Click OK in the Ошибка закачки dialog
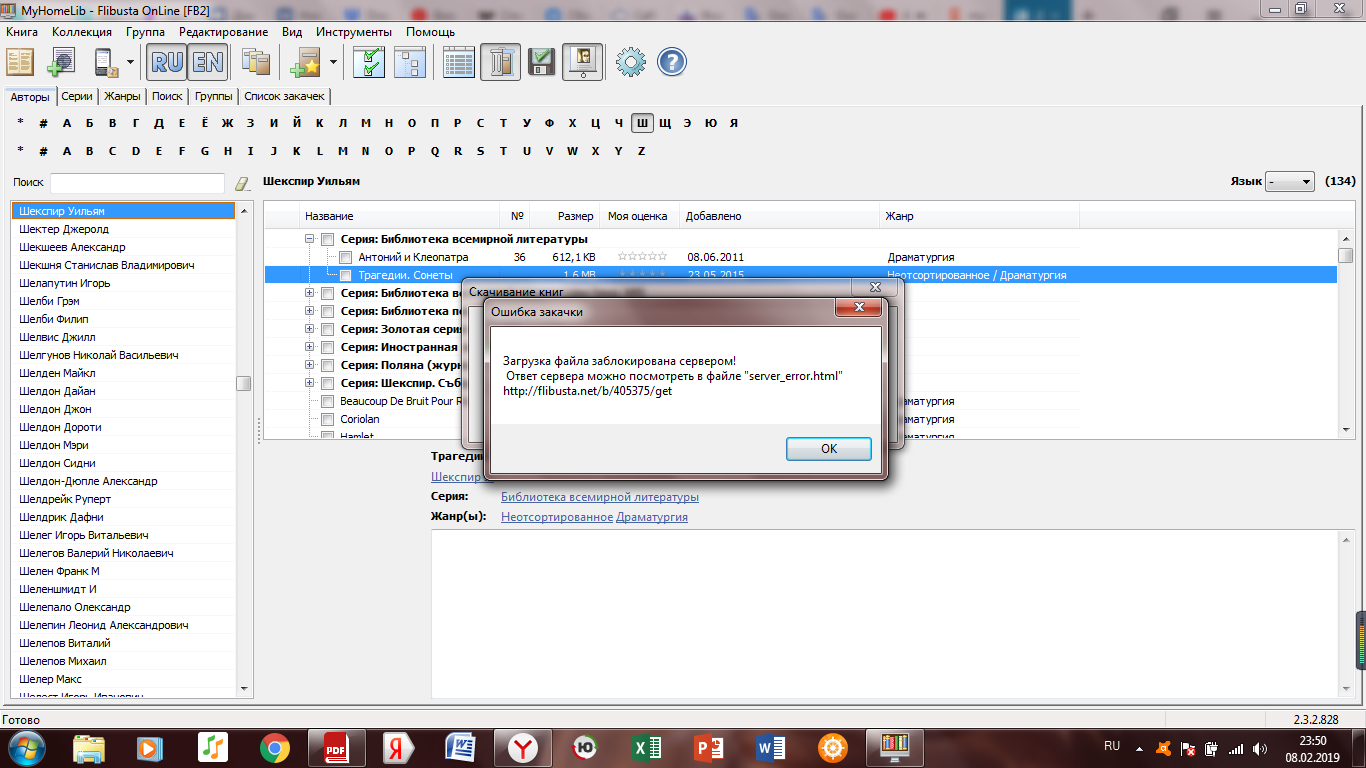1366x768 pixels. (x=829, y=449)
